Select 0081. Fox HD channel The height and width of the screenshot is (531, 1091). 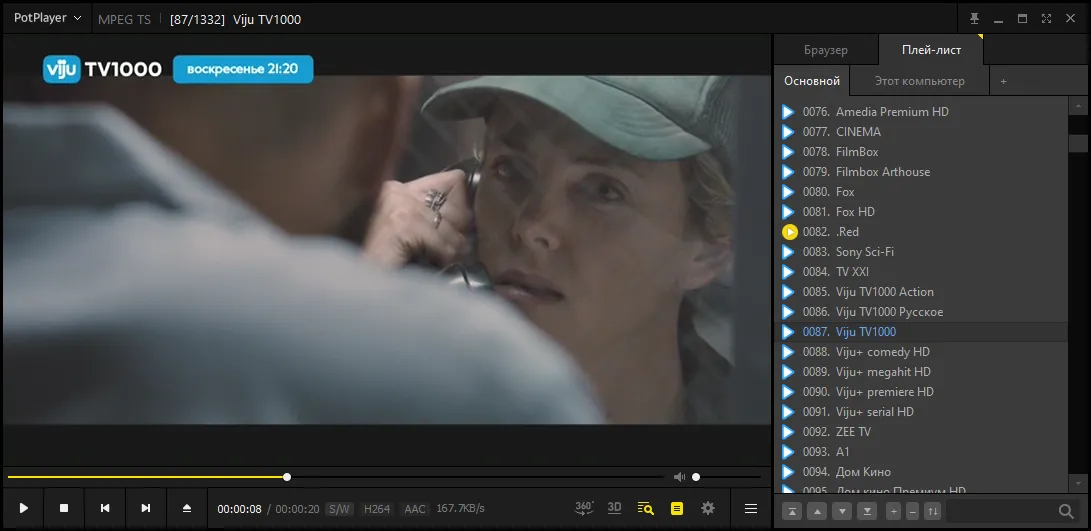click(921, 212)
